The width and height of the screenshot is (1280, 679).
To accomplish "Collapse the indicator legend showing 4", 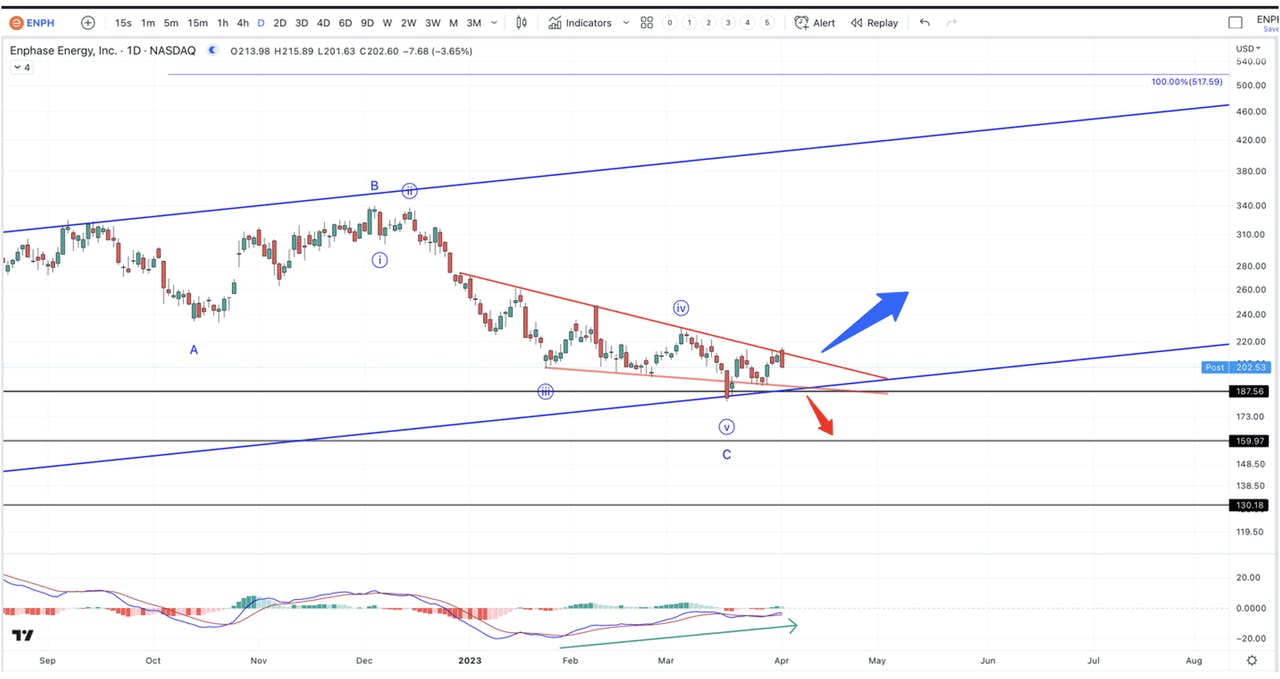I will (x=21, y=68).
